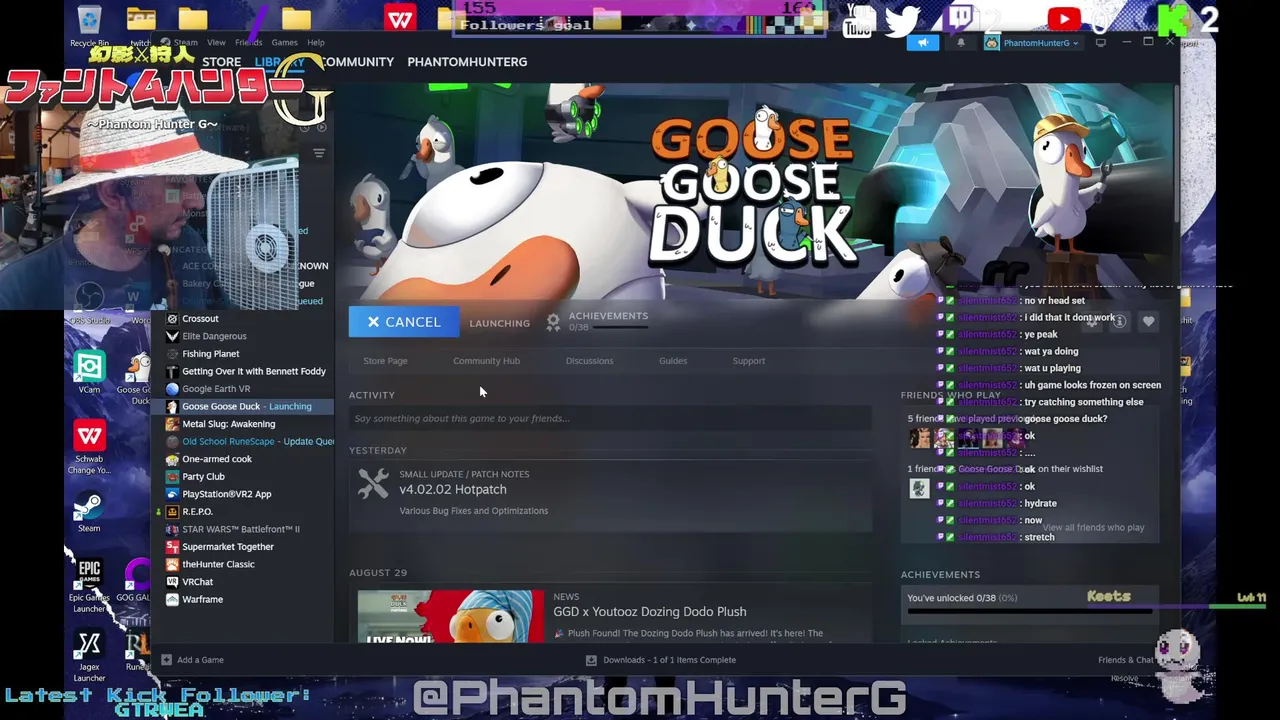Open the STORE navigation menu
This screenshot has height=720, width=1280.
point(222,62)
